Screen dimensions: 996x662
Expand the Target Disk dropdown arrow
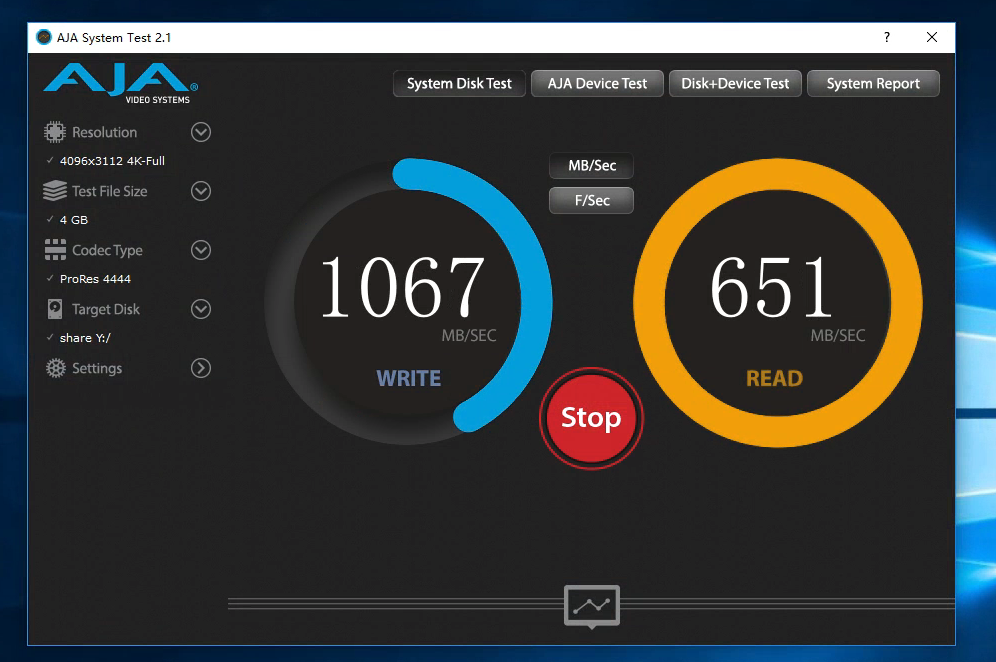click(201, 309)
